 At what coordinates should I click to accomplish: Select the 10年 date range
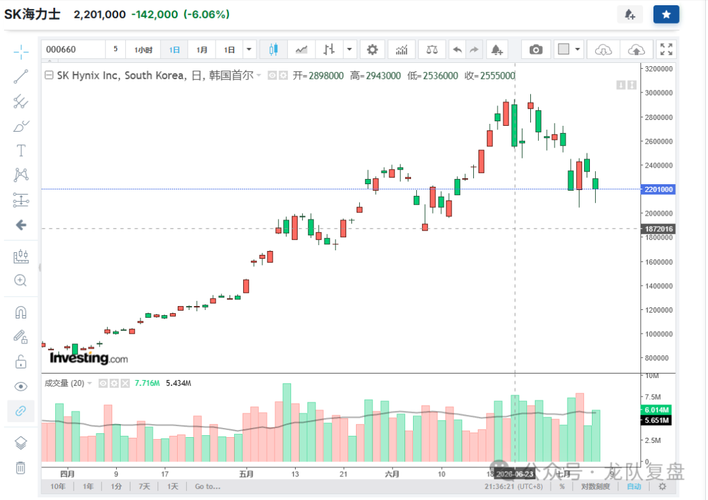pyautogui.click(x=58, y=486)
